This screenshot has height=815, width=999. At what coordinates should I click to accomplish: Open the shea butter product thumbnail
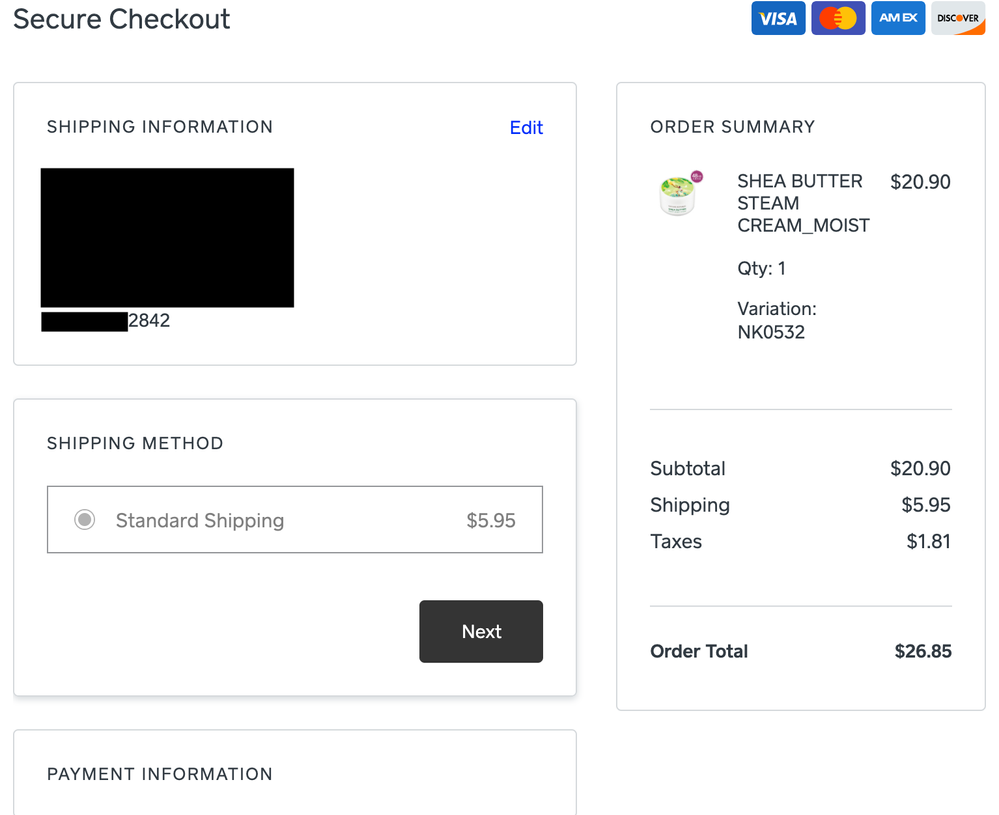pos(680,193)
